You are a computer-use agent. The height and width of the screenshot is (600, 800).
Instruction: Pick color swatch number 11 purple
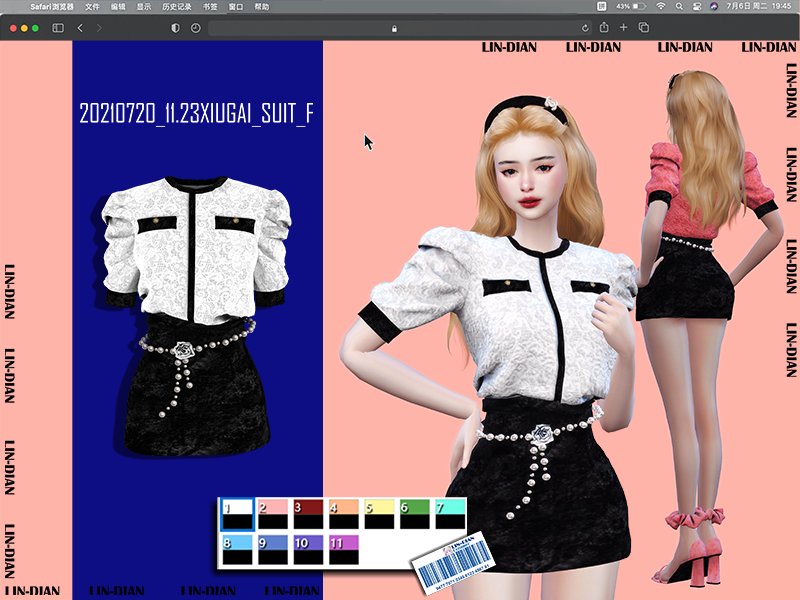pos(344,549)
